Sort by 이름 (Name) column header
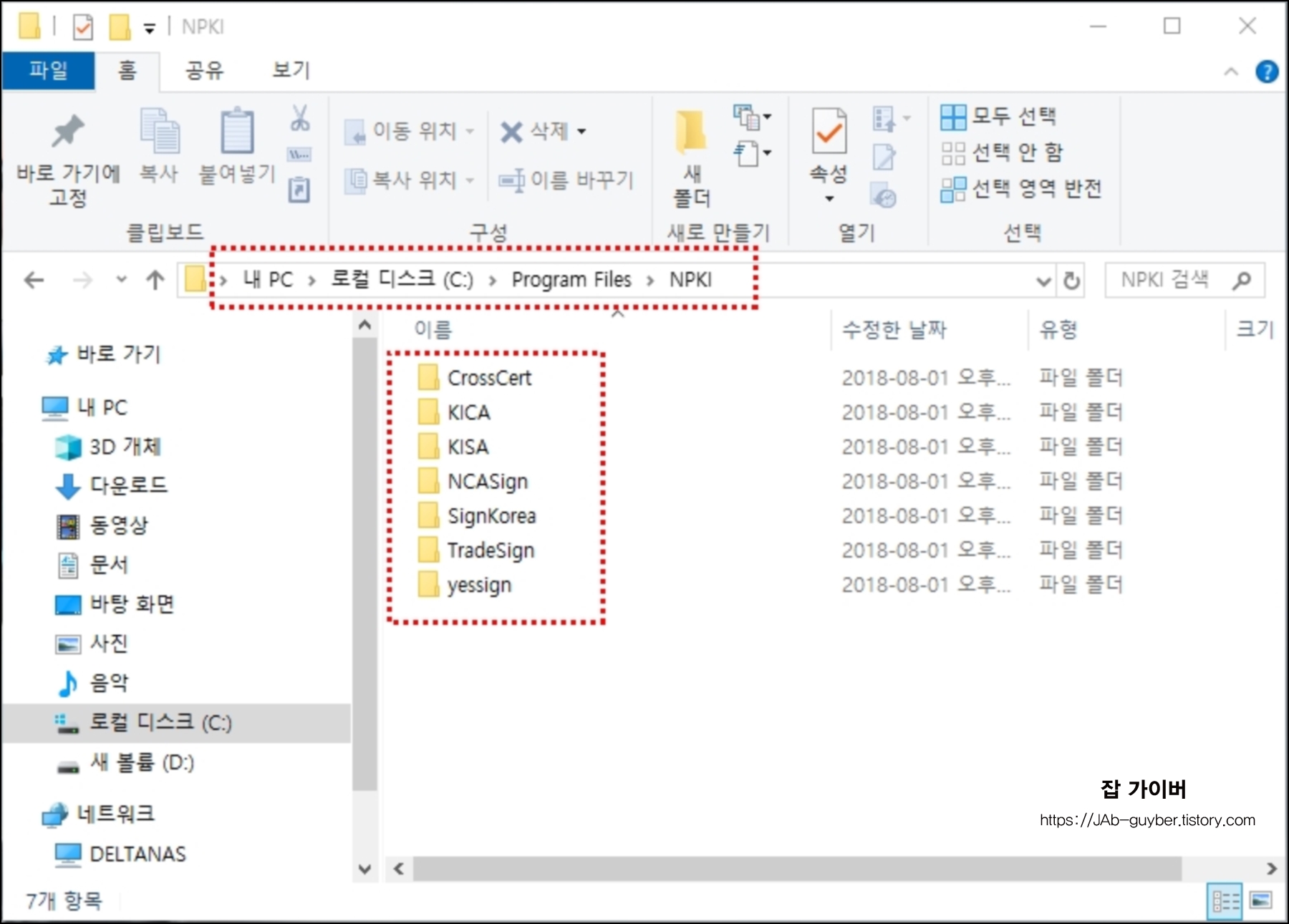Image resolution: width=1289 pixels, height=924 pixels. [x=433, y=329]
